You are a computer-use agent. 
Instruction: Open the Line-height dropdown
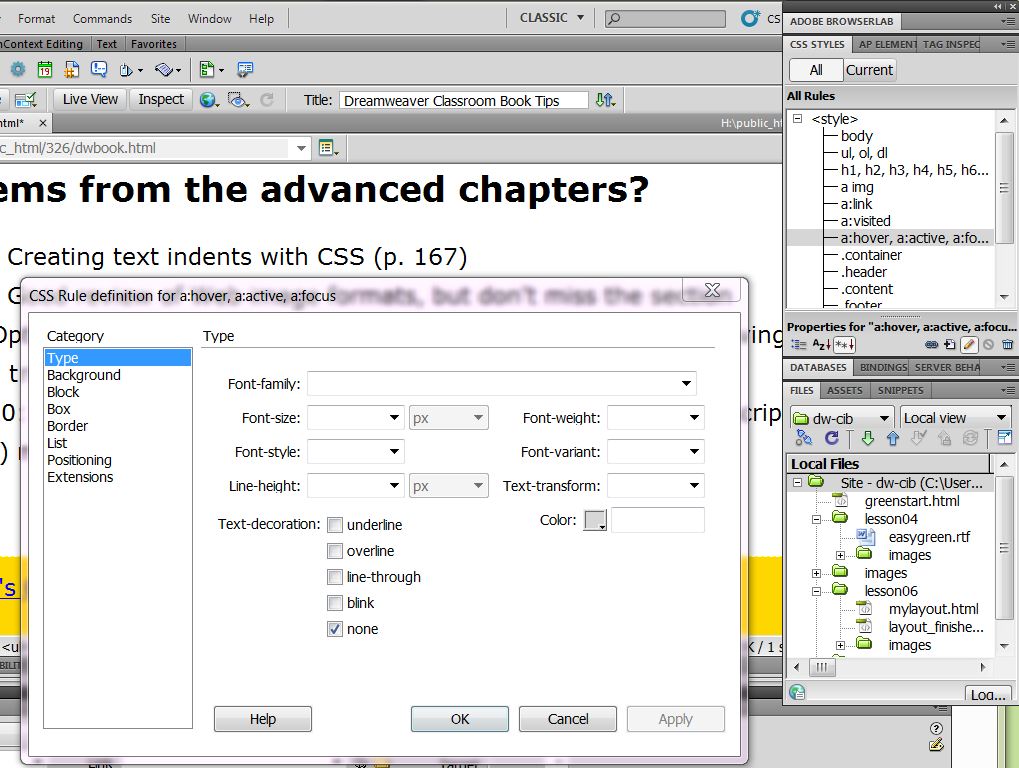pos(394,485)
